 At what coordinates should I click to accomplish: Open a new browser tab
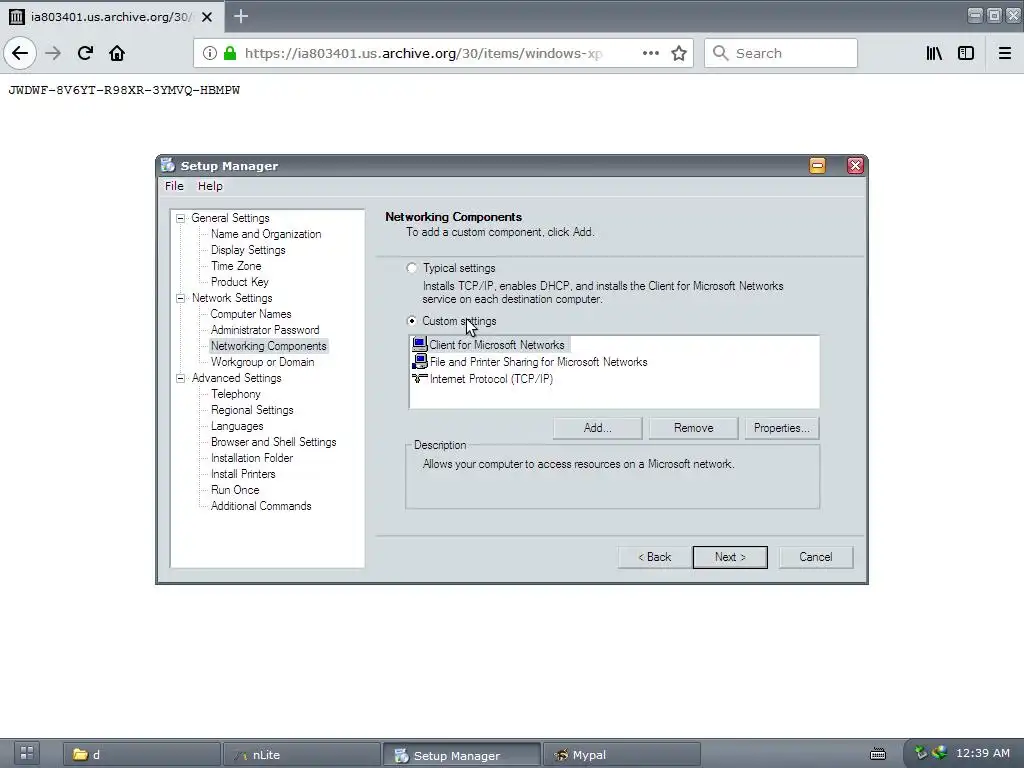pos(241,16)
